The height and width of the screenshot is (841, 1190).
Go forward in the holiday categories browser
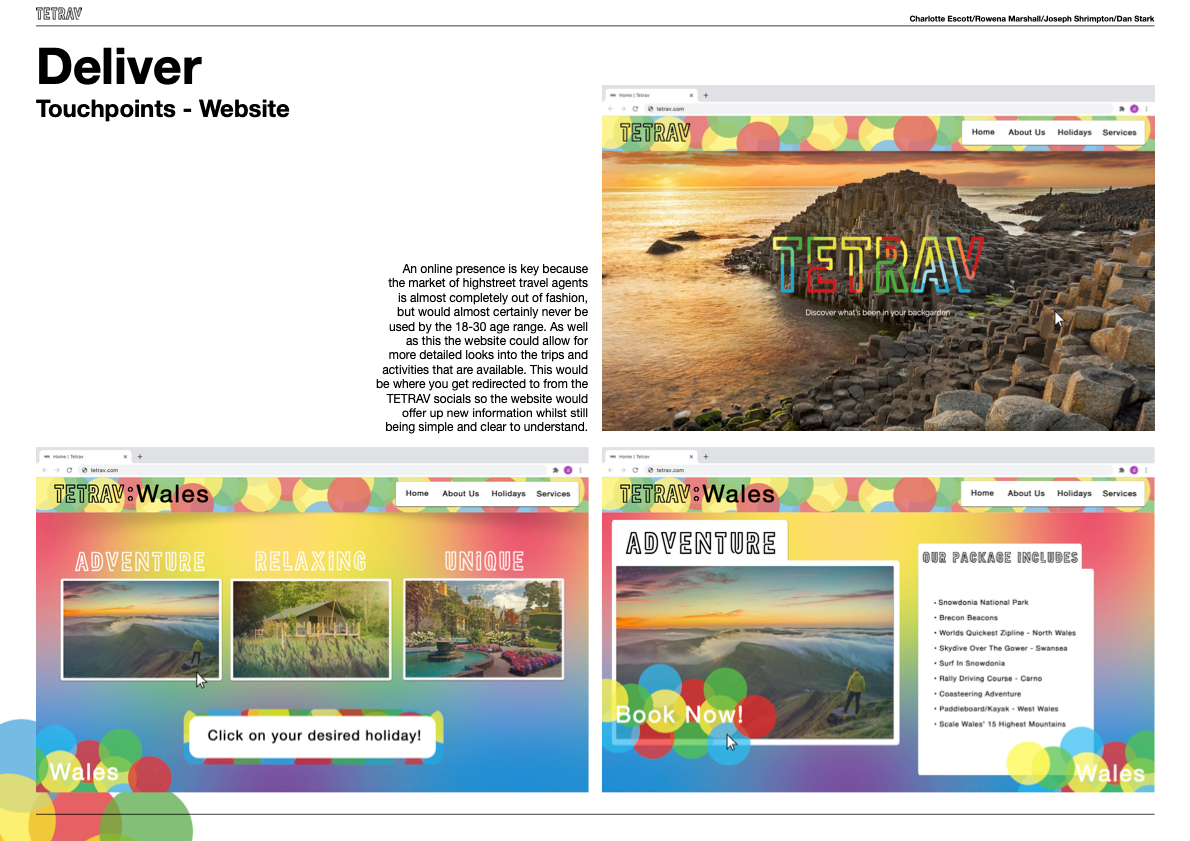[x=56, y=471]
